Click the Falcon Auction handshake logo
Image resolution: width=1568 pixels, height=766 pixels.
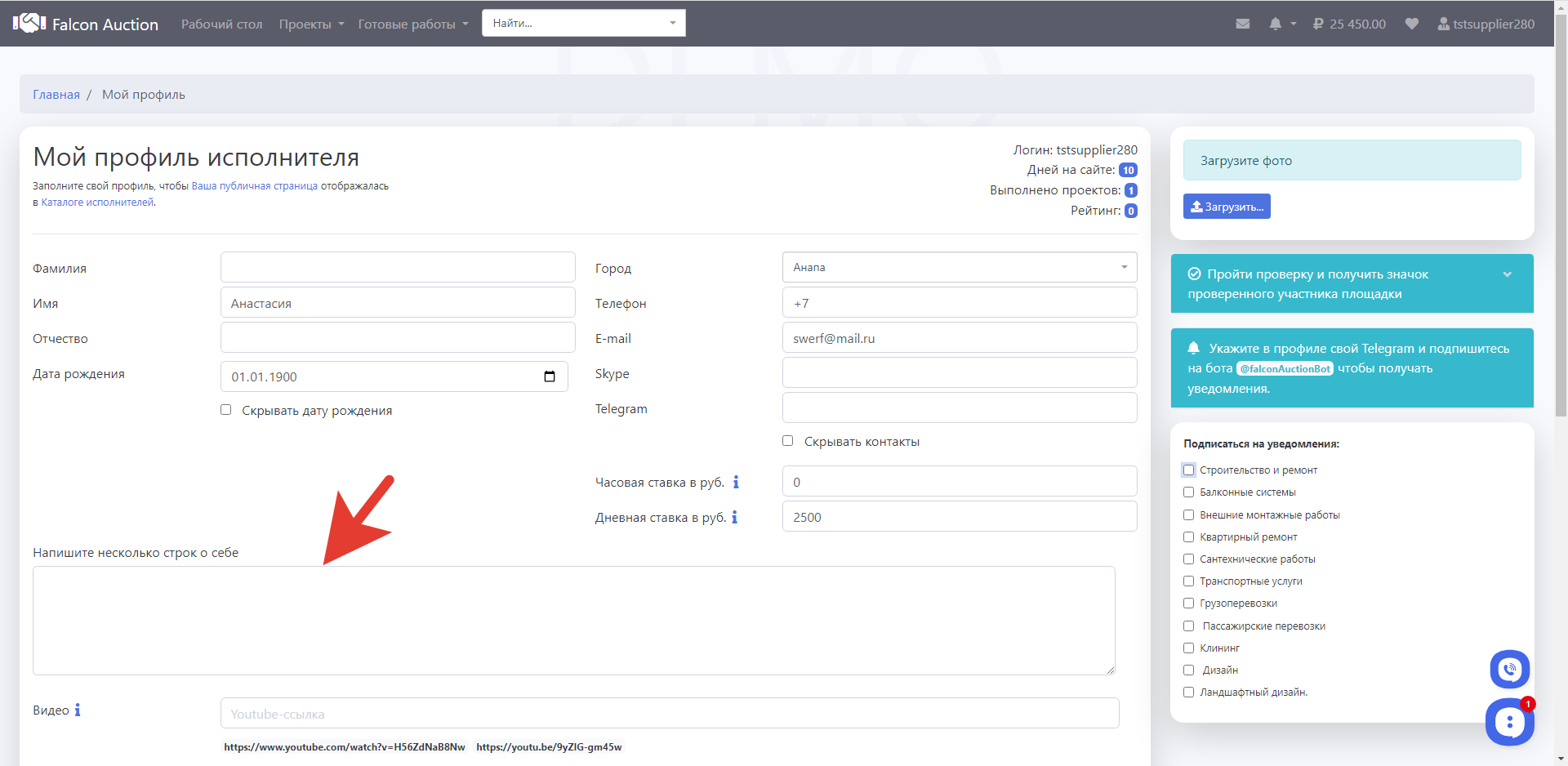[29, 23]
